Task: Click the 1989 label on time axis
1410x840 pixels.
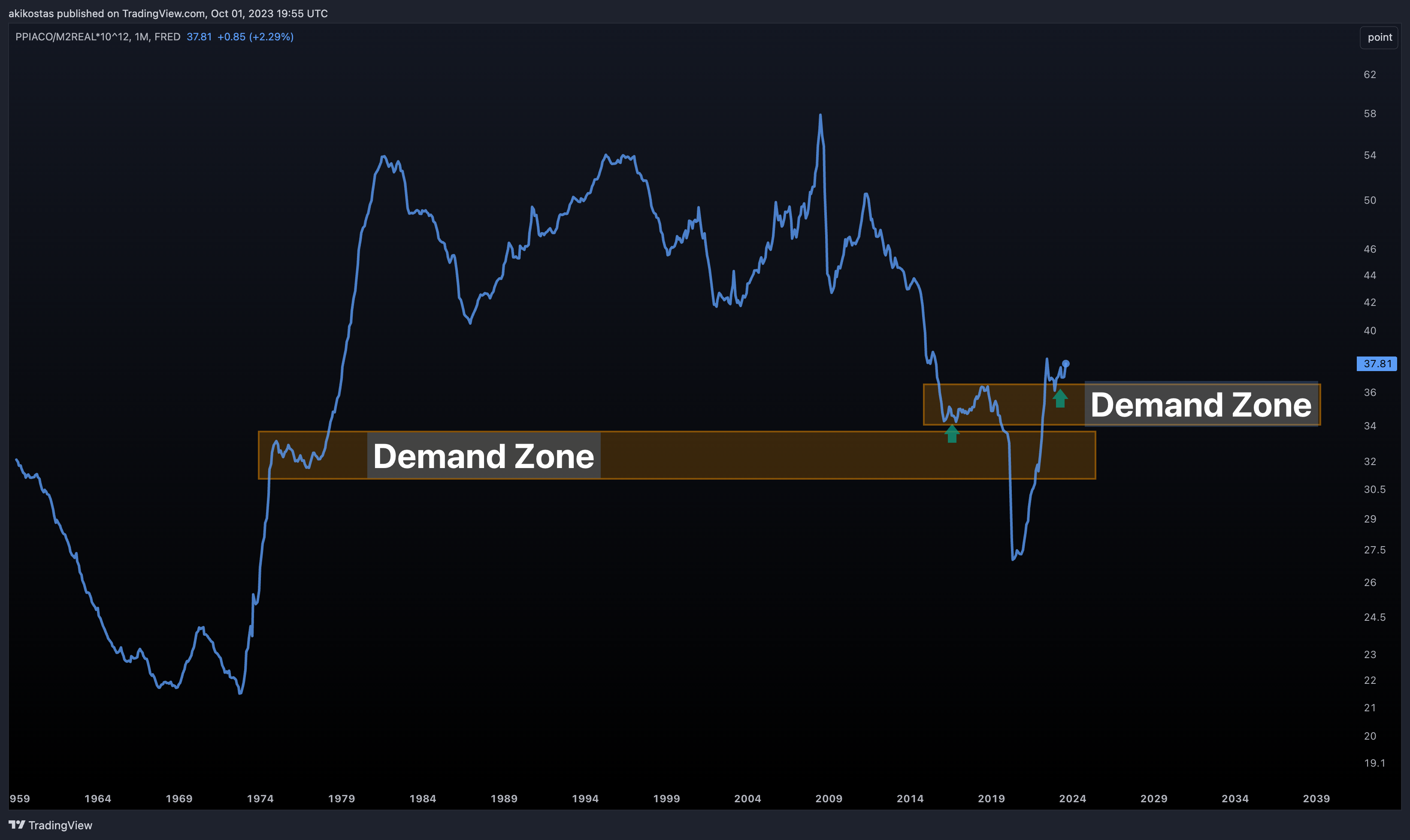Action: pos(504,799)
